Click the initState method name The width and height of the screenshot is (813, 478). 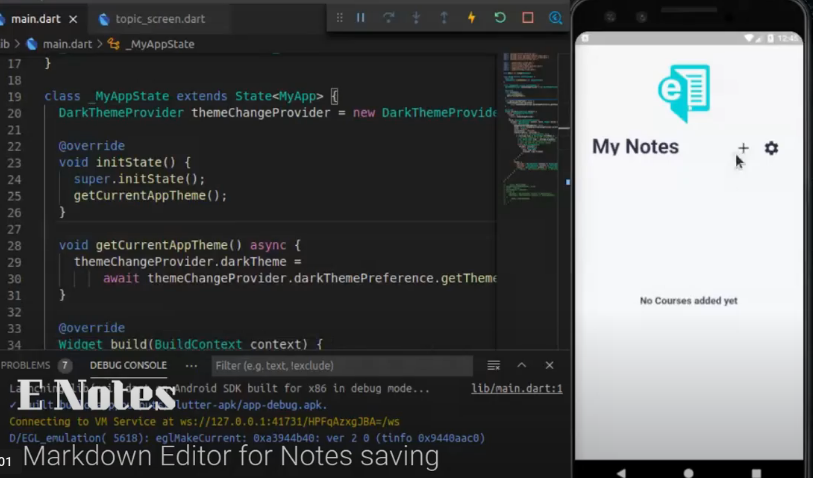tap(129, 162)
